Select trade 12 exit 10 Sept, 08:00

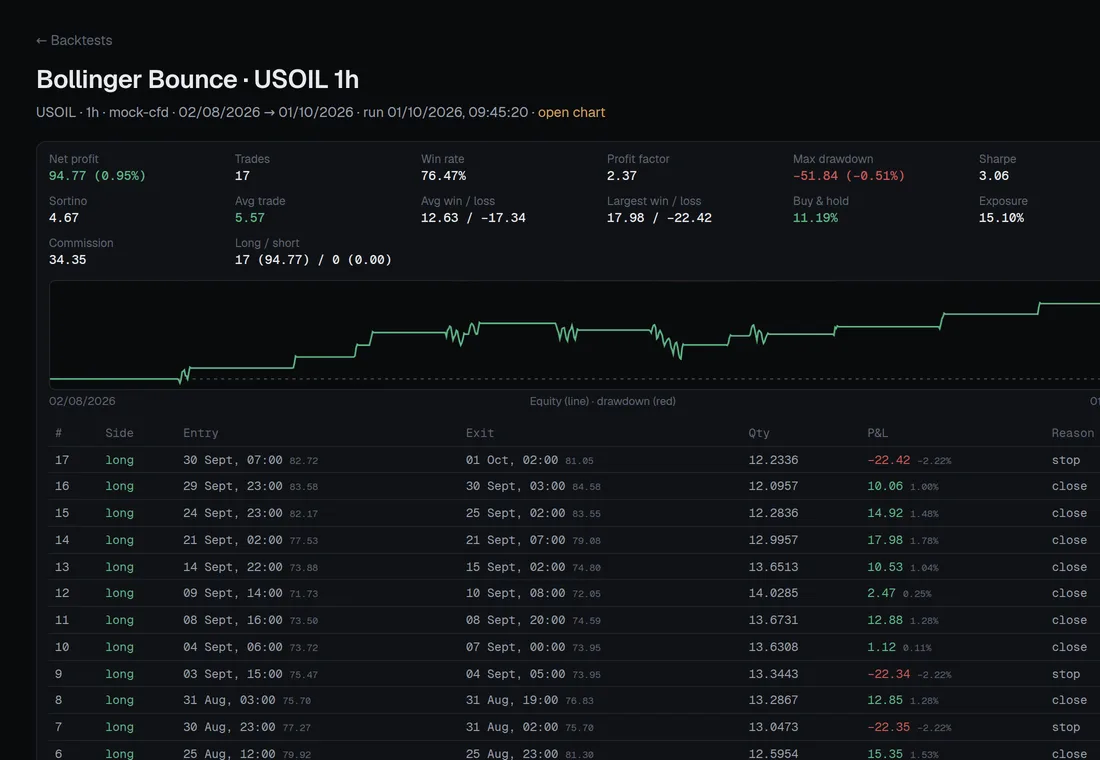[516, 593]
